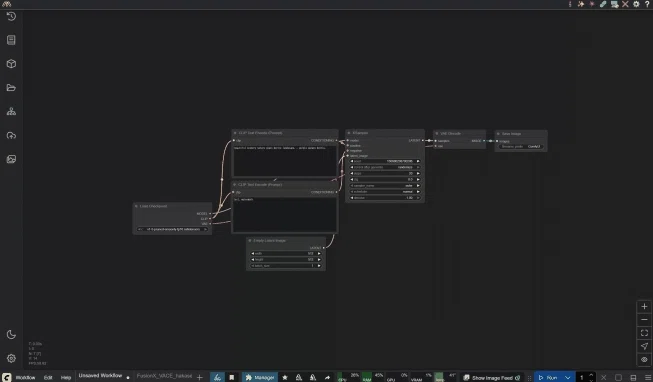Decrease the cfg value in KSampler

tap(352, 180)
